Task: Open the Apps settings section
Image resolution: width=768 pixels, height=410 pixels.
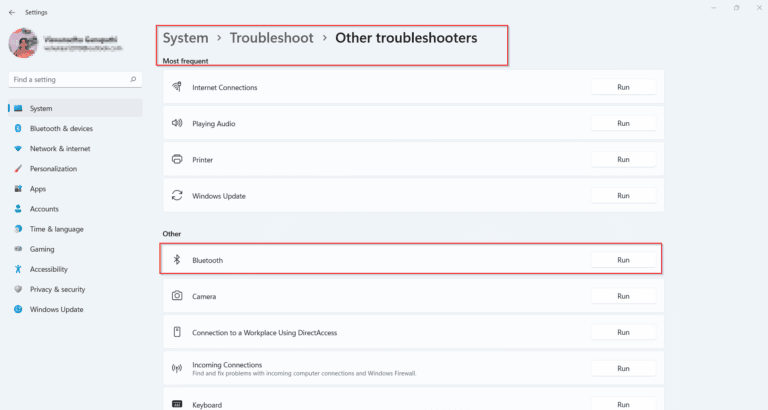Action: click(38, 189)
